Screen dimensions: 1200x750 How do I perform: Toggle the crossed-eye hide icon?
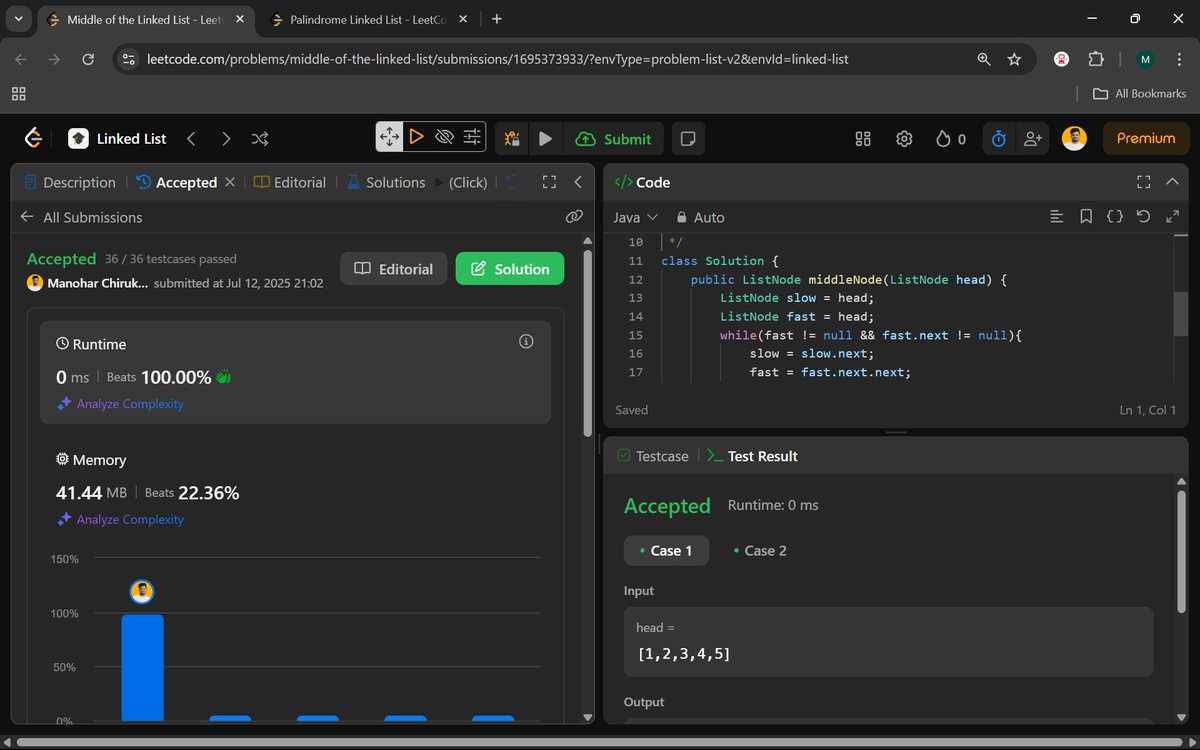pos(445,137)
